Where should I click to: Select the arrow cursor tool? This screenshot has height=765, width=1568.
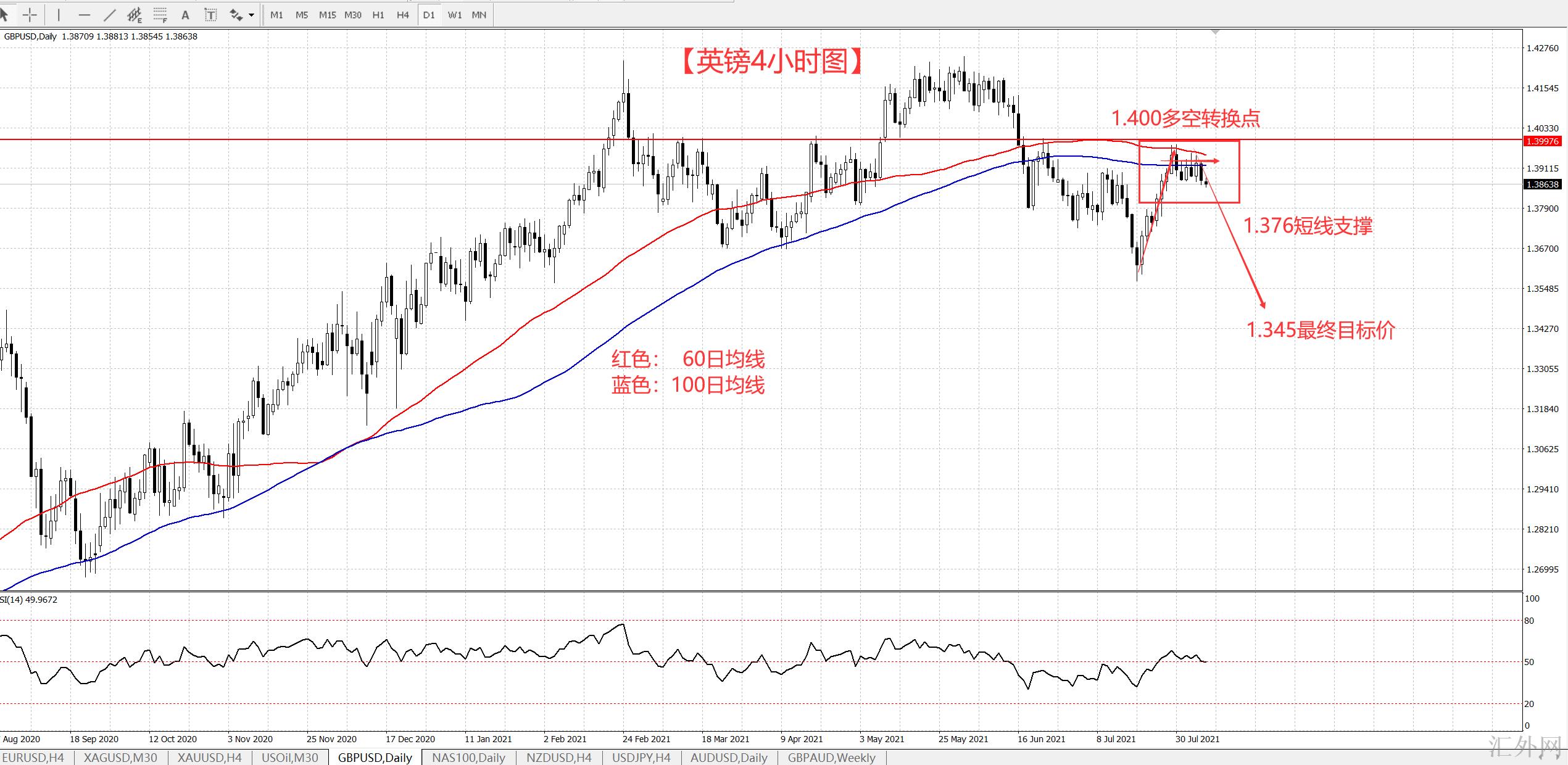[5, 14]
